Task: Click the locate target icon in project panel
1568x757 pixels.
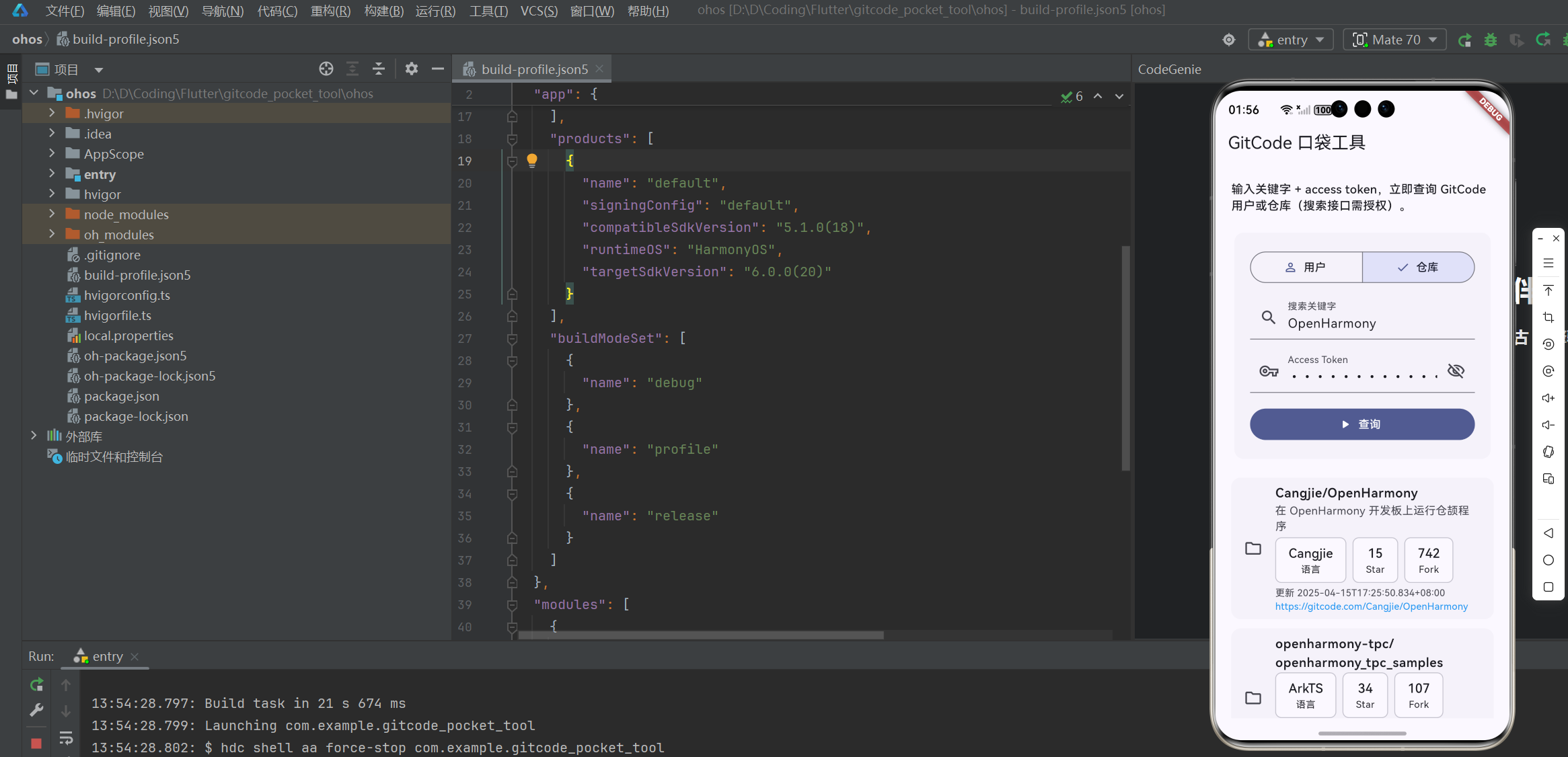Action: click(326, 69)
